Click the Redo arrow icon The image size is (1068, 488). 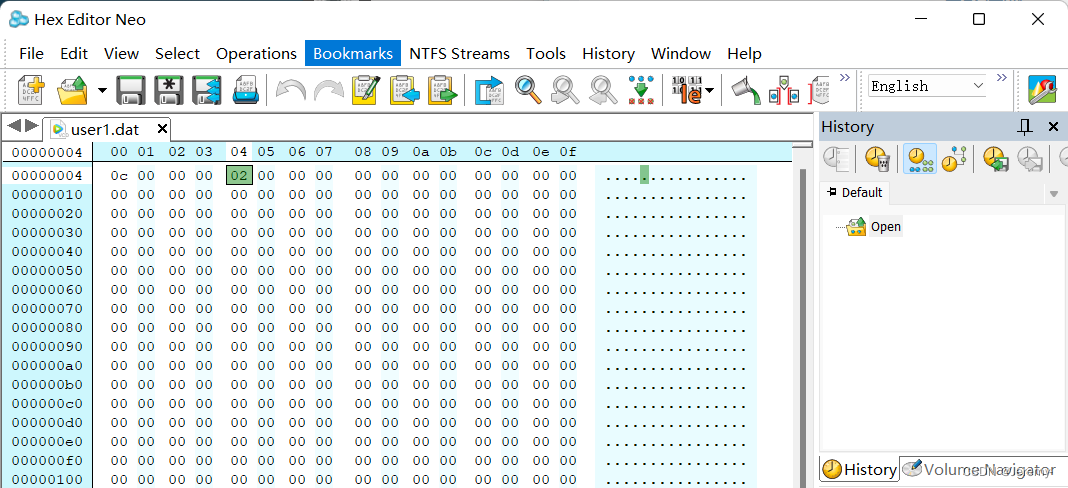click(x=328, y=89)
